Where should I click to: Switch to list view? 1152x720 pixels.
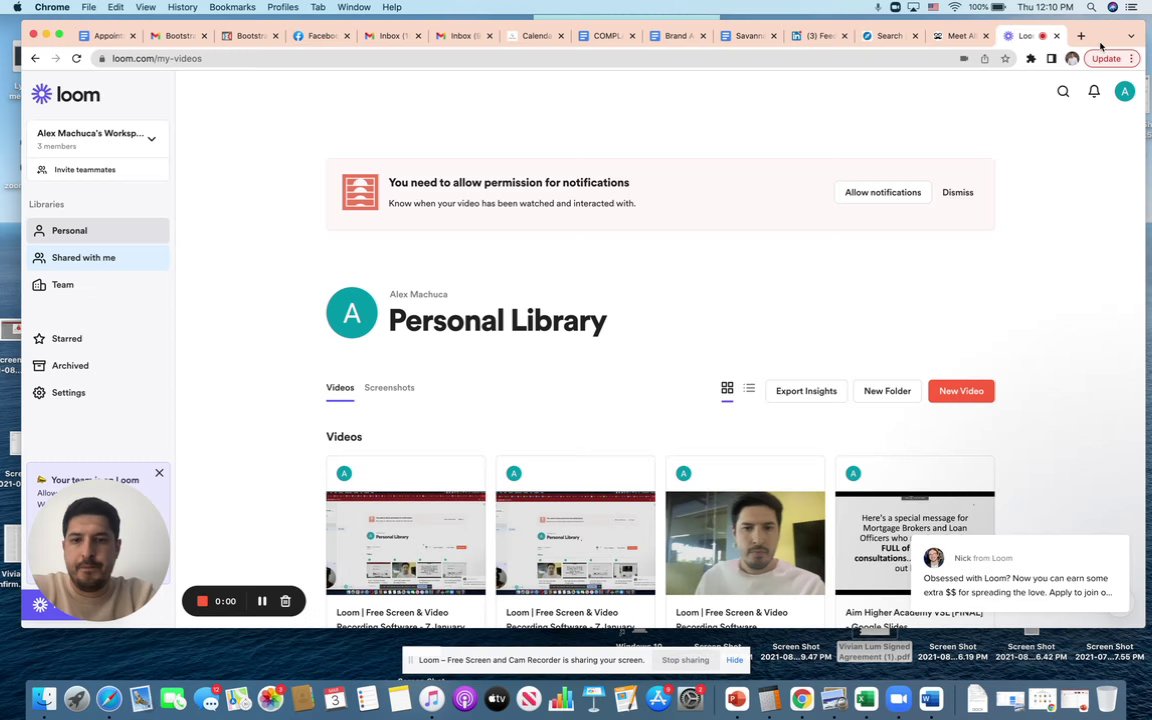click(749, 388)
